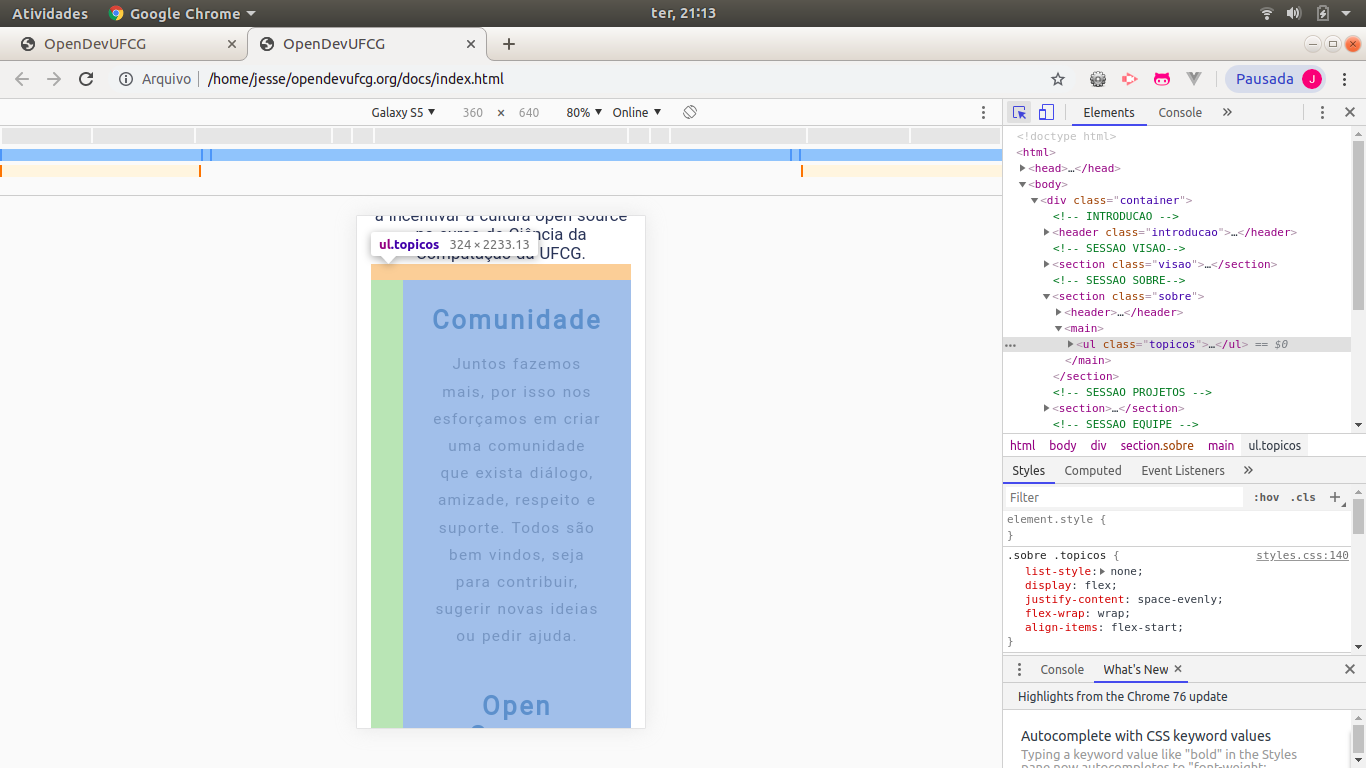Image resolution: width=1366 pixels, height=768 pixels.
Task: Click the styles Filter field
Action: [1123, 497]
